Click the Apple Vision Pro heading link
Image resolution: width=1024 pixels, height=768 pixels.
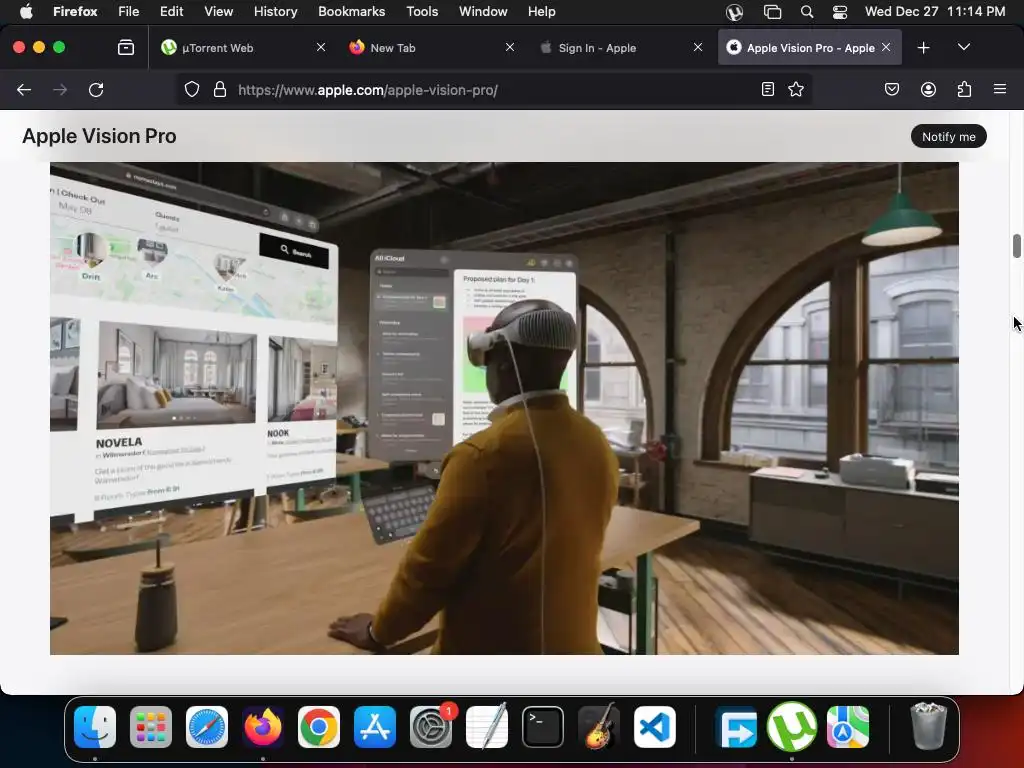(x=99, y=136)
